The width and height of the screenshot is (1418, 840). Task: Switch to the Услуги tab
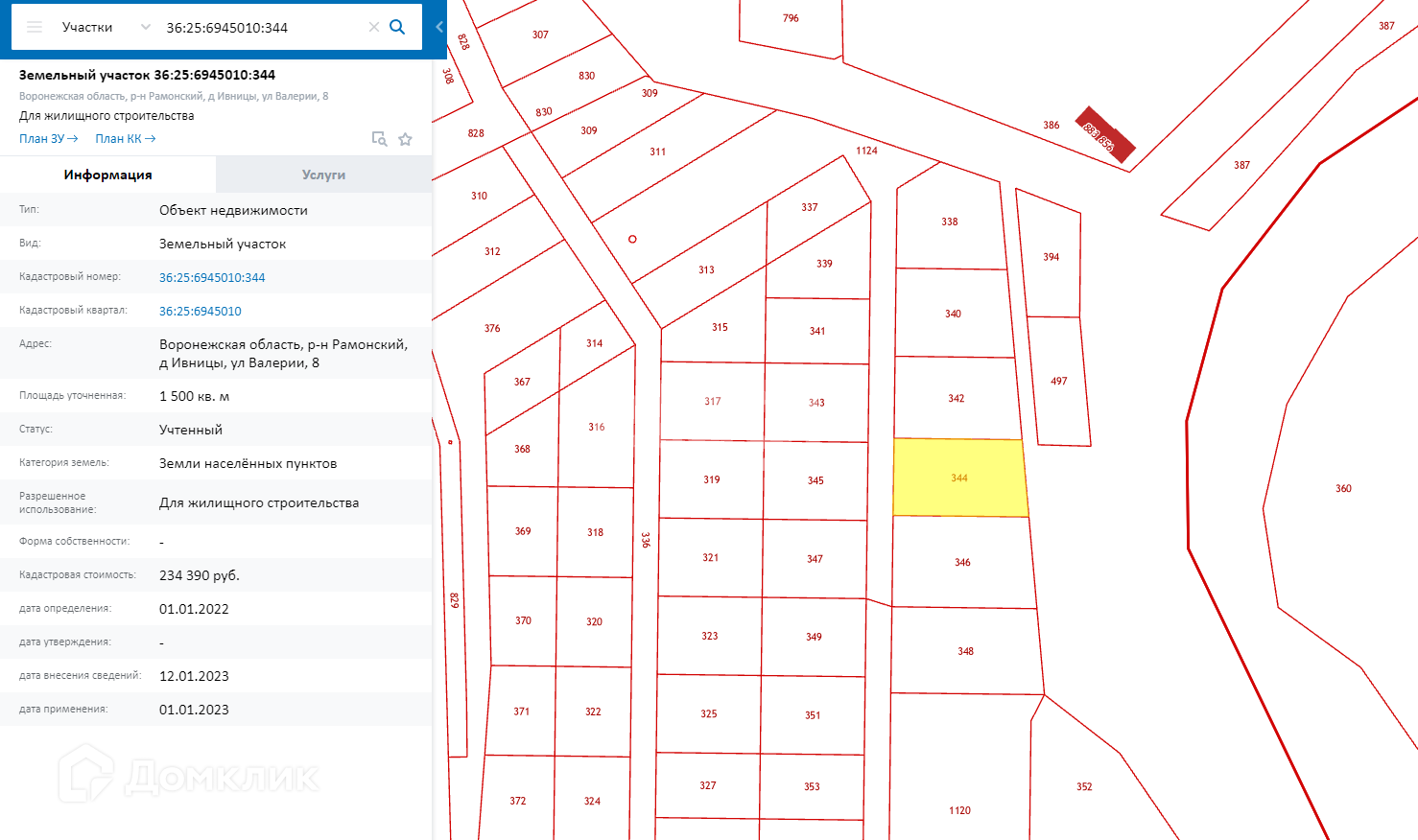pyautogui.click(x=323, y=175)
